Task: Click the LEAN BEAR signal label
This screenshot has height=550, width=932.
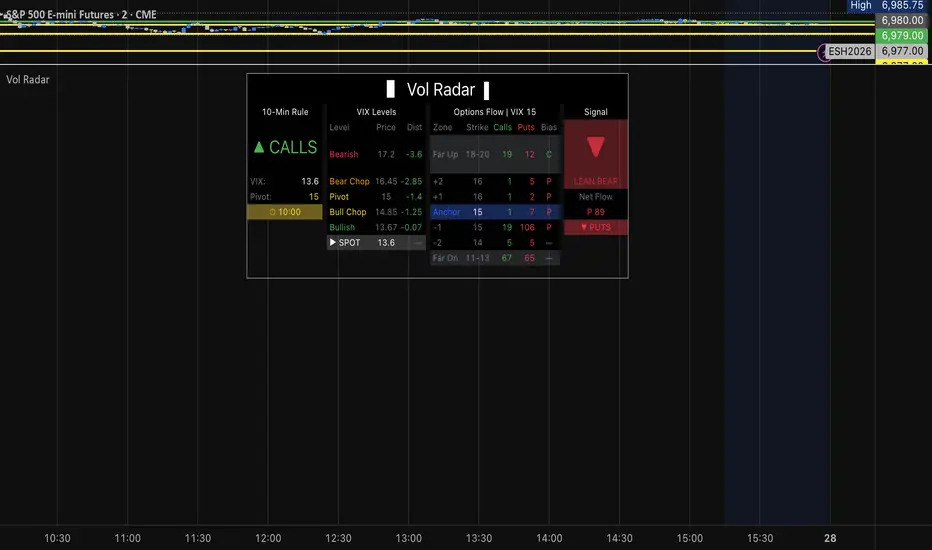Action: (596, 181)
